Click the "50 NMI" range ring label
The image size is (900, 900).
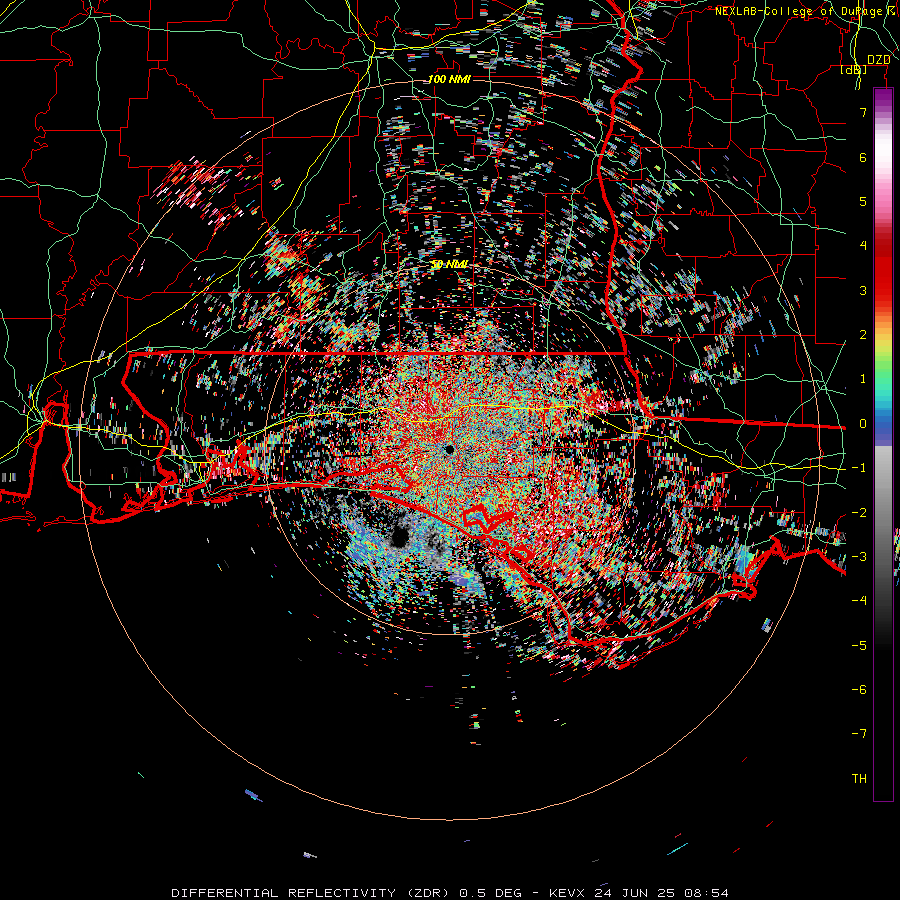click(x=449, y=264)
